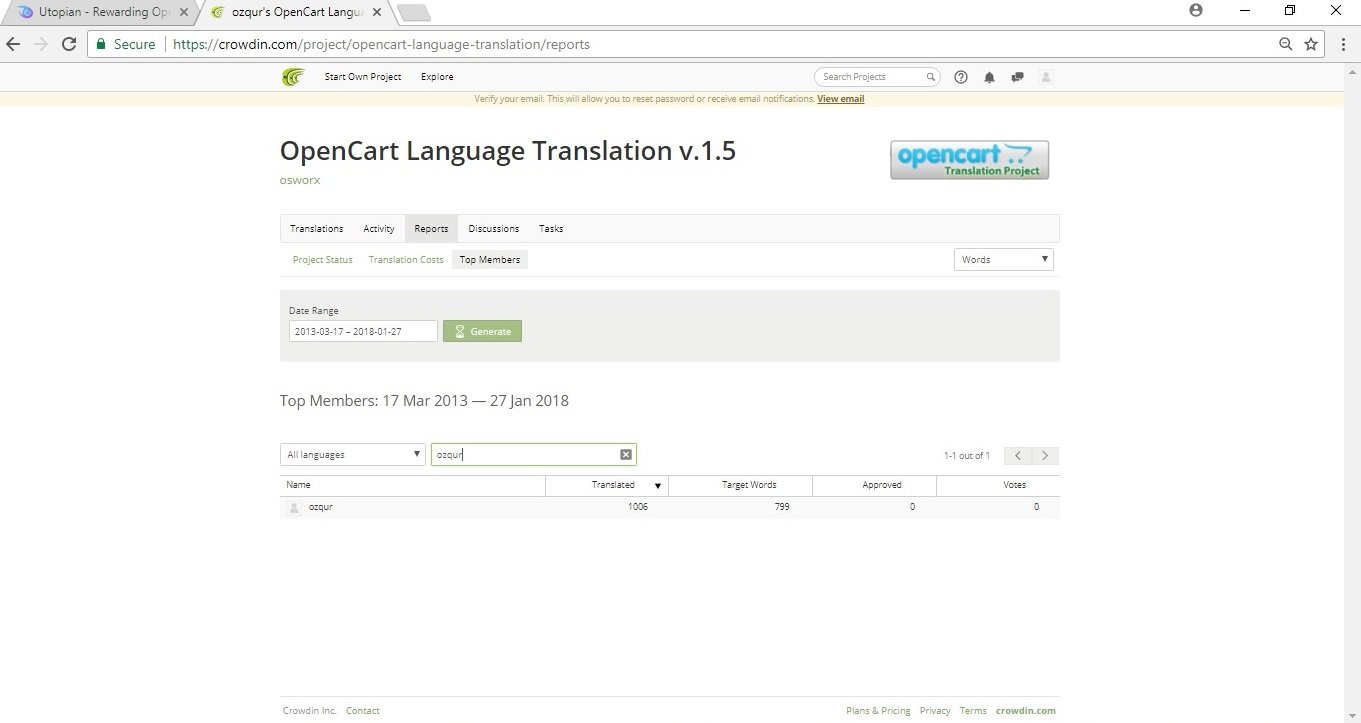Go to next page of members

1045,456
